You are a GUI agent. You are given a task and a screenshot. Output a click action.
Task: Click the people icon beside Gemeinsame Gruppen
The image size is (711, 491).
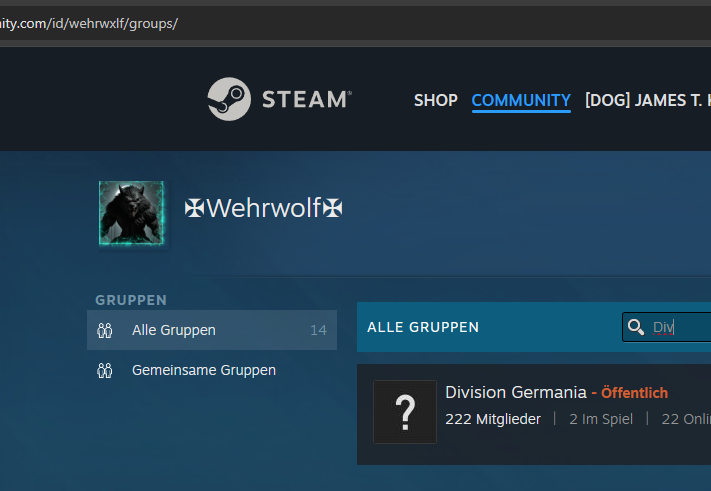coord(105,370)
